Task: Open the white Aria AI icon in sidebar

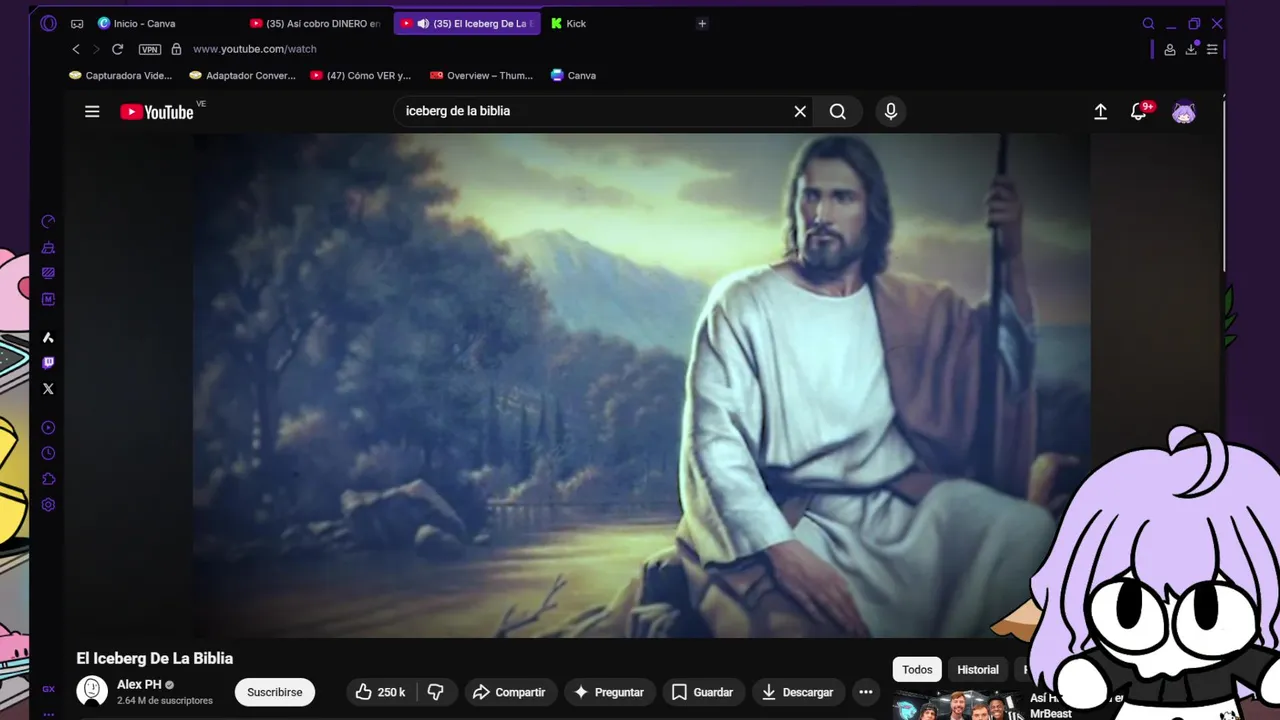Action: [48, 338]
